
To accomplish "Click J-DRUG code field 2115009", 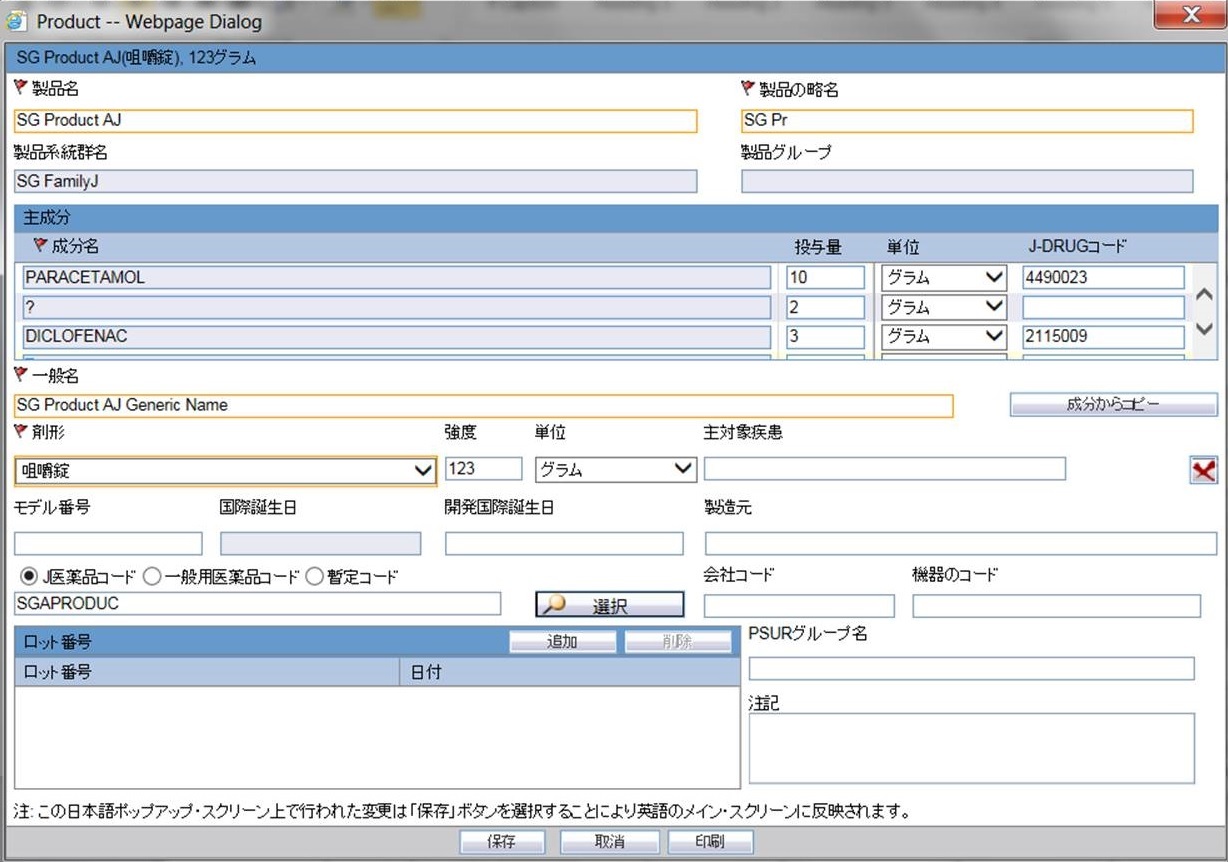I will 1103,336.
